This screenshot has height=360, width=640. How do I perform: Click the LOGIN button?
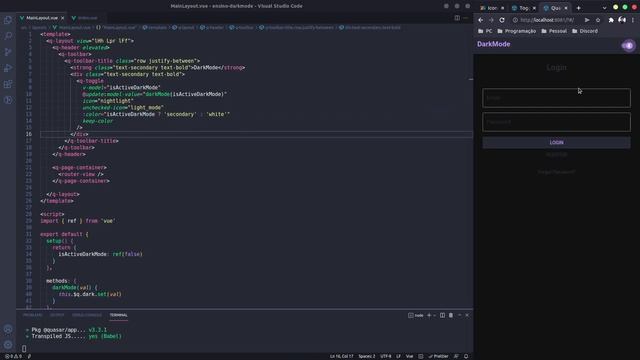point(556,142)
